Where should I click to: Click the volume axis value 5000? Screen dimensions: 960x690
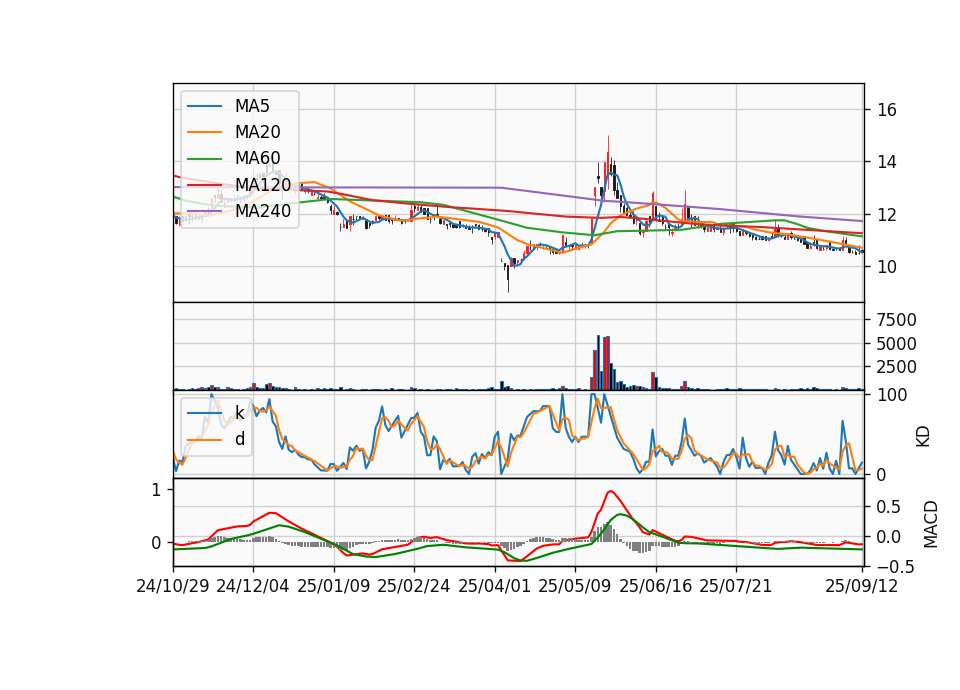896,343
